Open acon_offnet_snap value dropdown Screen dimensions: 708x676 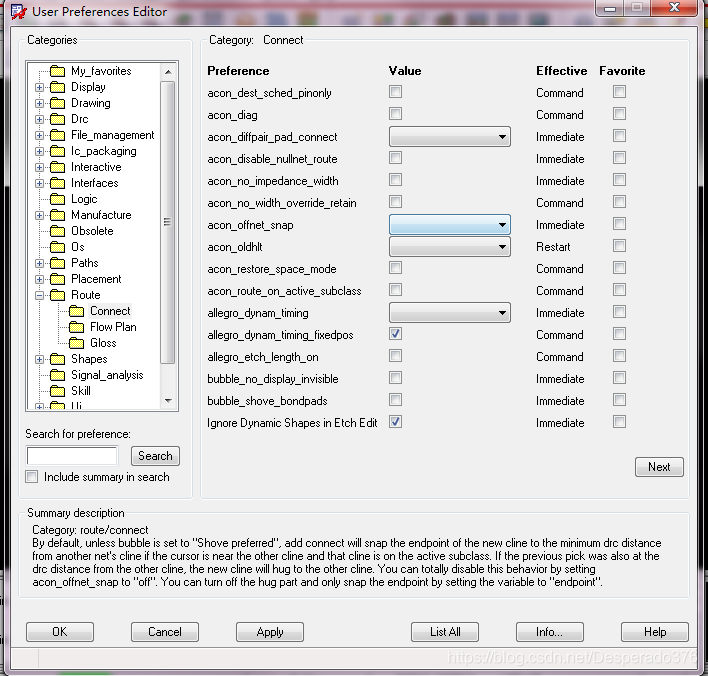[x=450, y=225]
